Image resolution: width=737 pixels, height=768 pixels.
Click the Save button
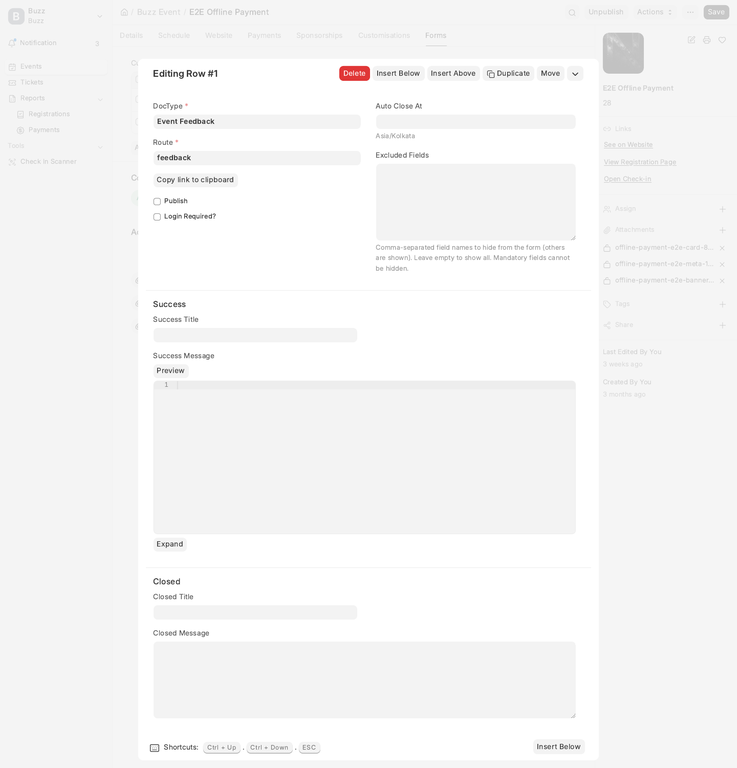[x=716, y=12]
